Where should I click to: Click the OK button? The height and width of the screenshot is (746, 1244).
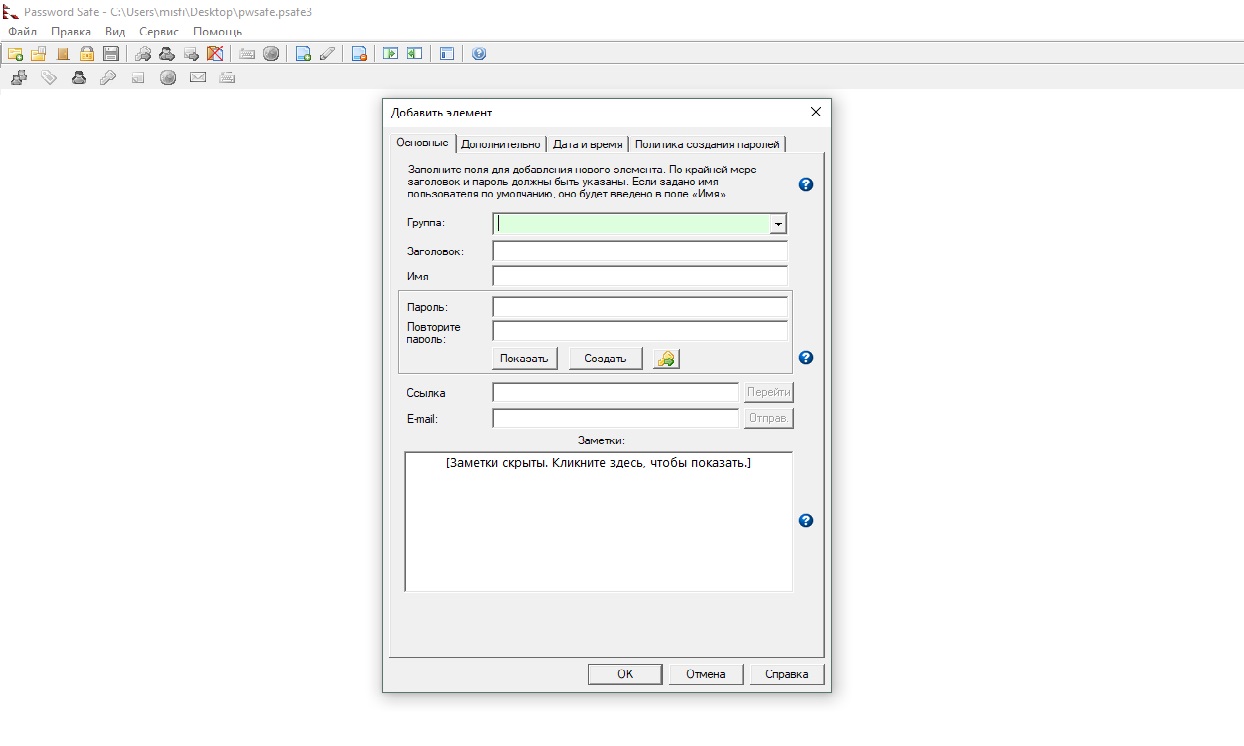coord(625,674)
